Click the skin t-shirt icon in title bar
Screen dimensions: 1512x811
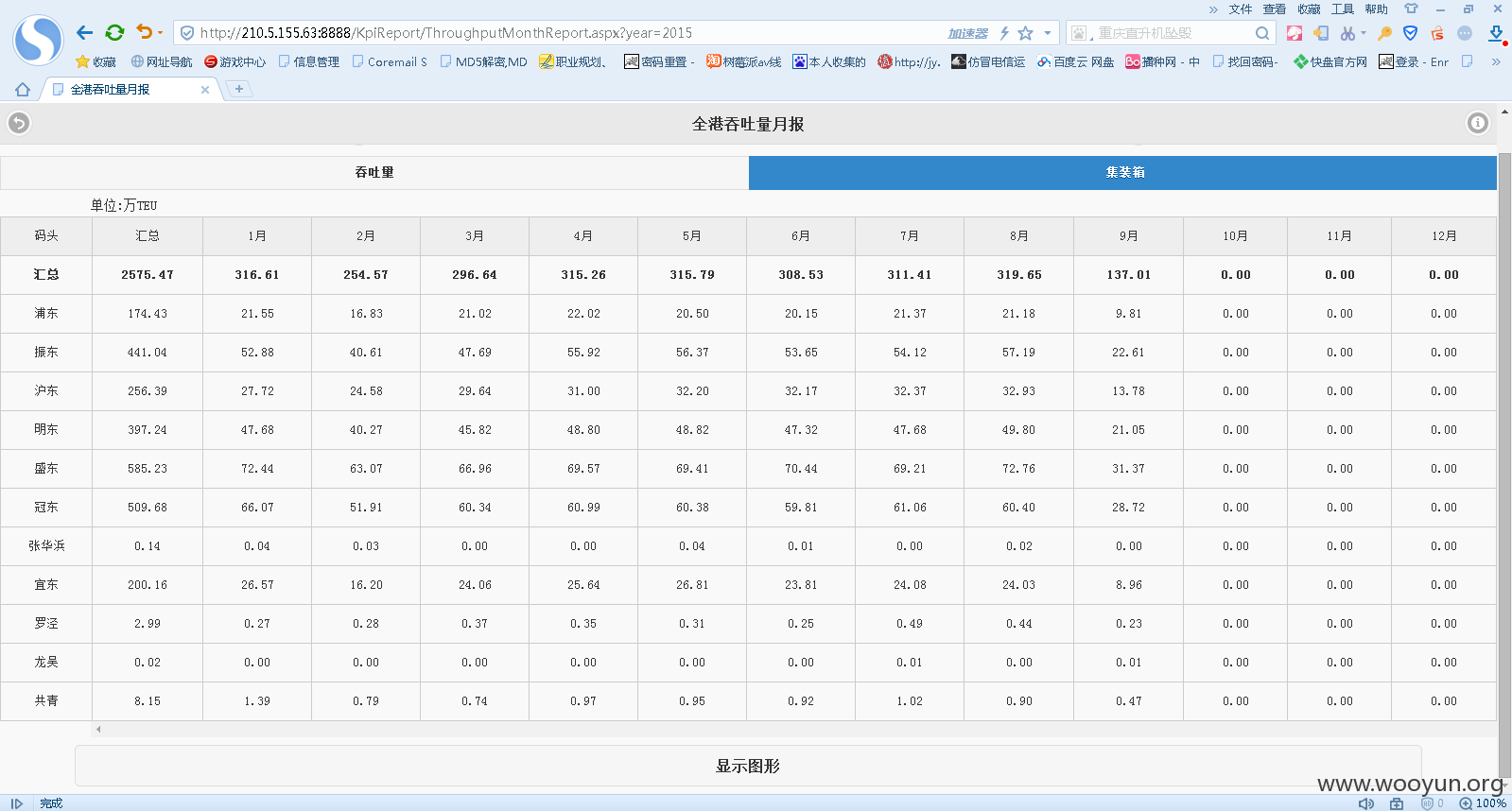1411,9
